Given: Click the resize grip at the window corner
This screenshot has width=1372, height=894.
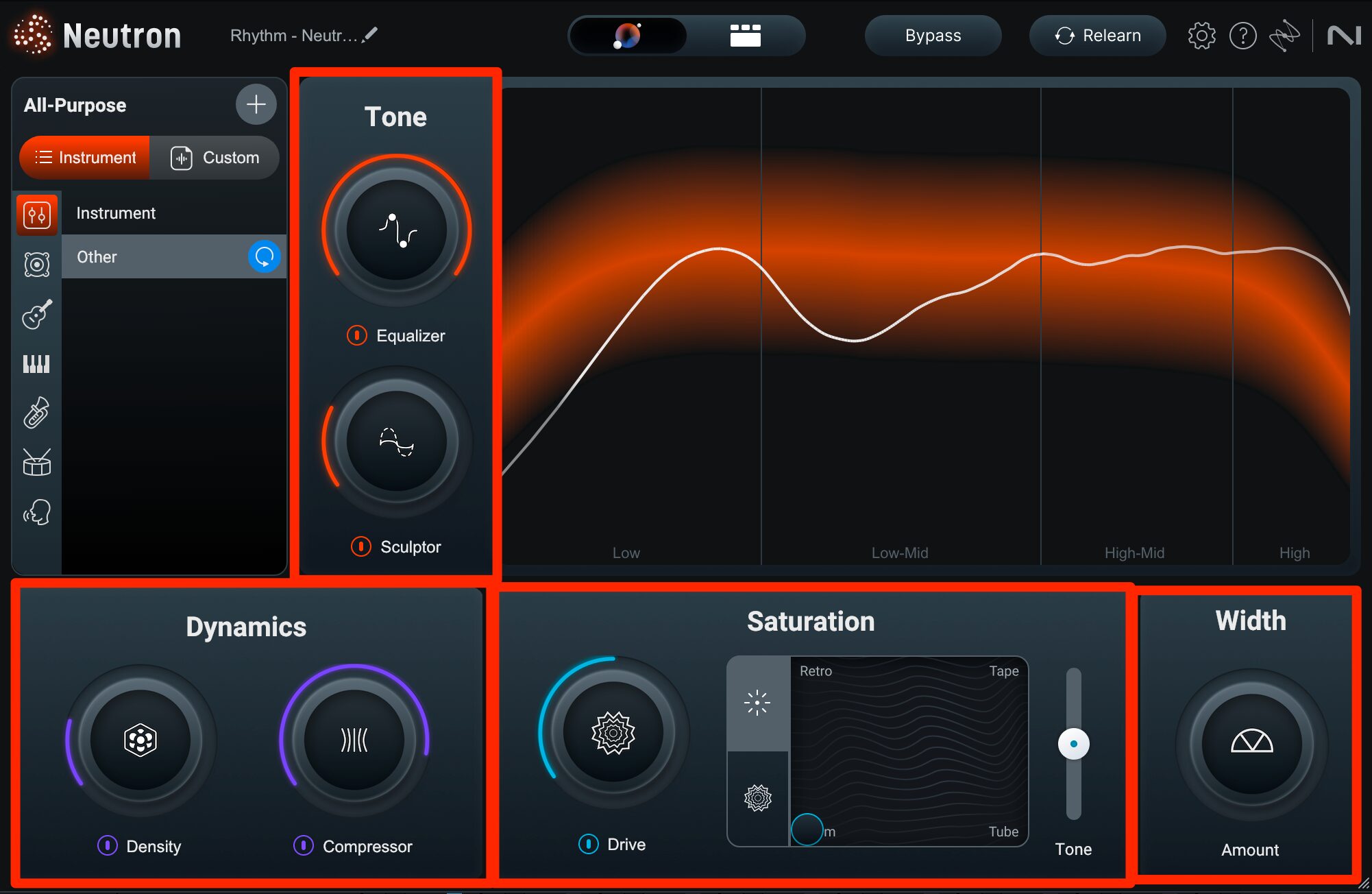Looking at the screenshot, I should point(1364,885).
